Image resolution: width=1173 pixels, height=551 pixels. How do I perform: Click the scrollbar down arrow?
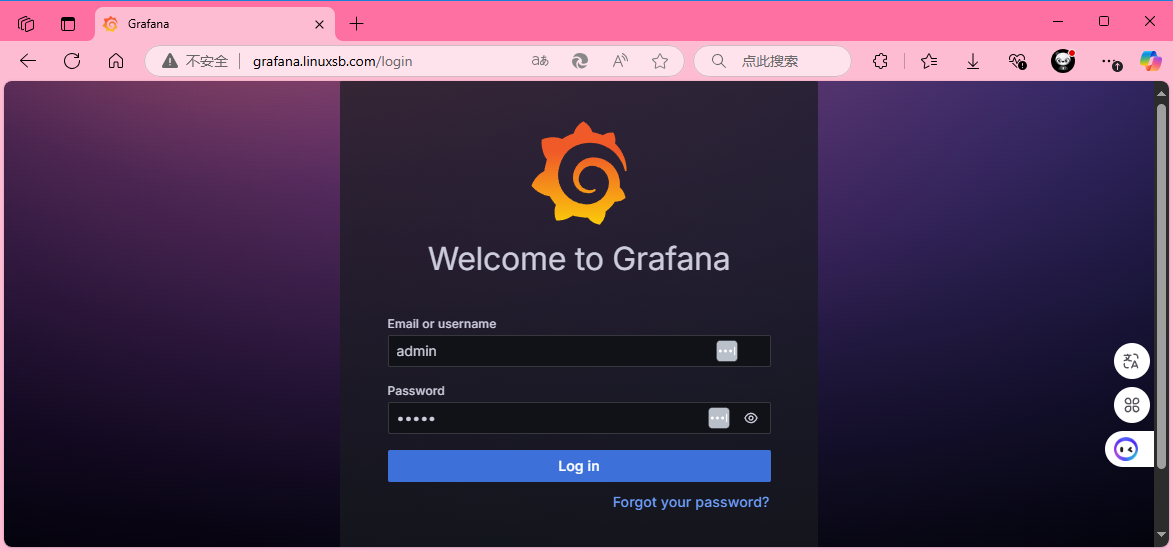tap(1162, 537)
